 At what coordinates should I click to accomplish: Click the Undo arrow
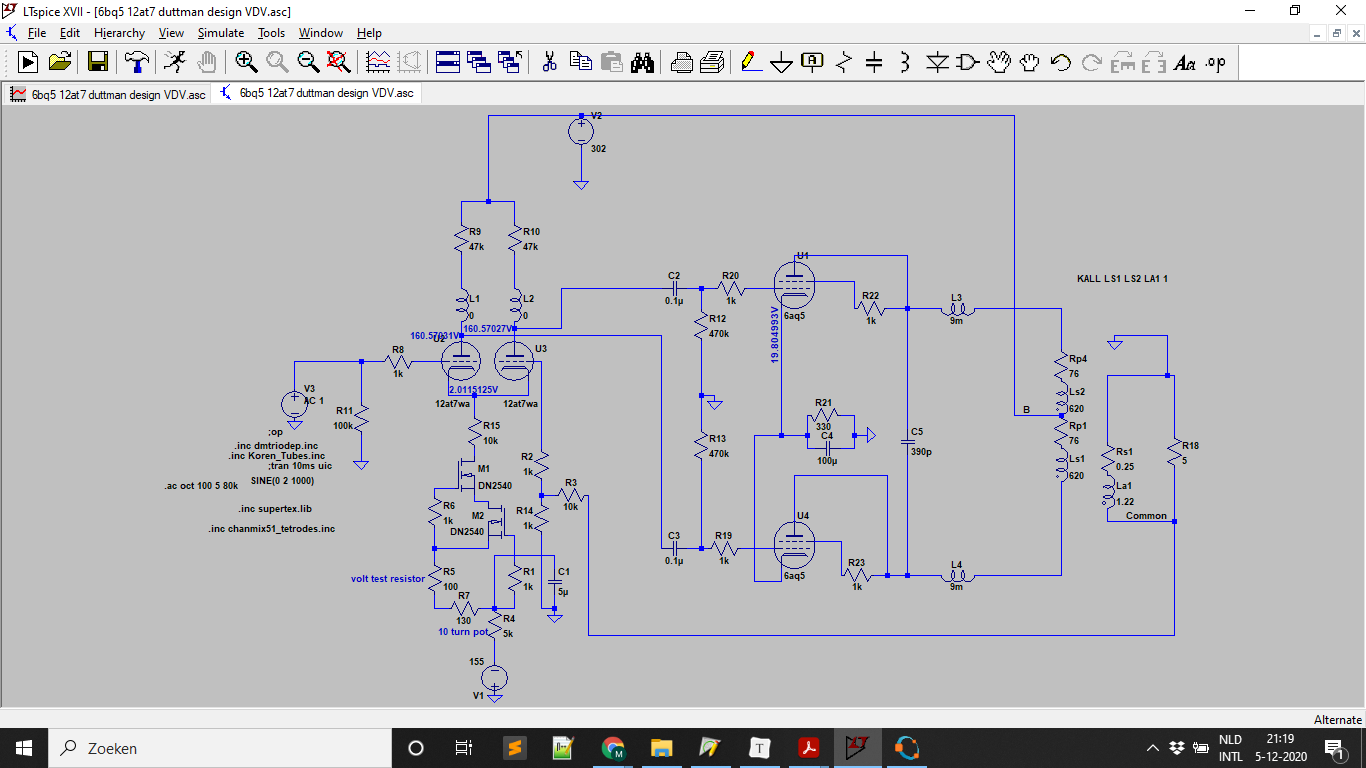pos(1060,62)
